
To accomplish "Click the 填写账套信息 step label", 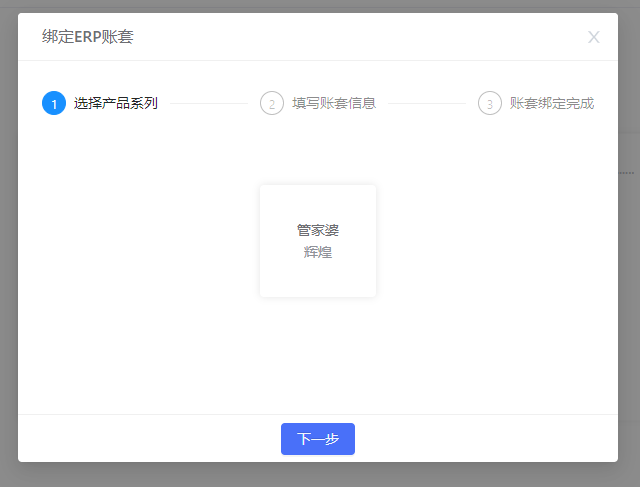I will point(334,103).
